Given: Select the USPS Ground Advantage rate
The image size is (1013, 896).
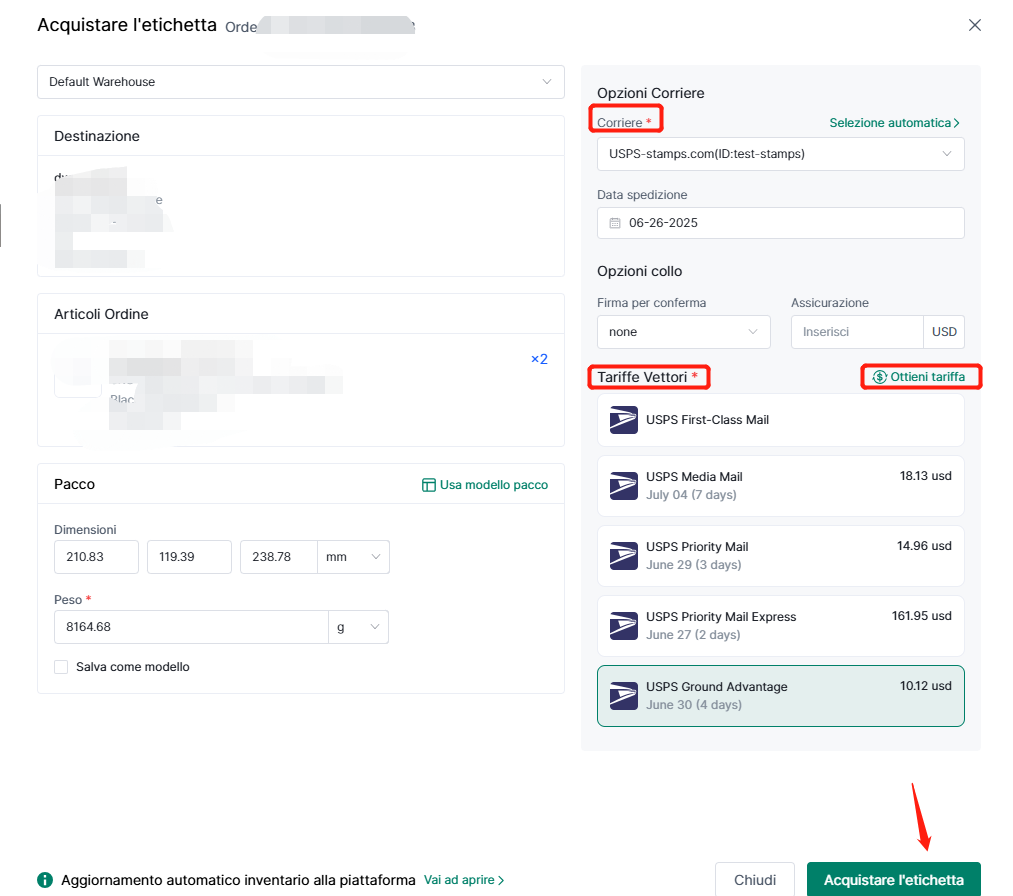Looking at the screenshot, I should pyautogui.click(x=780, y=696).
